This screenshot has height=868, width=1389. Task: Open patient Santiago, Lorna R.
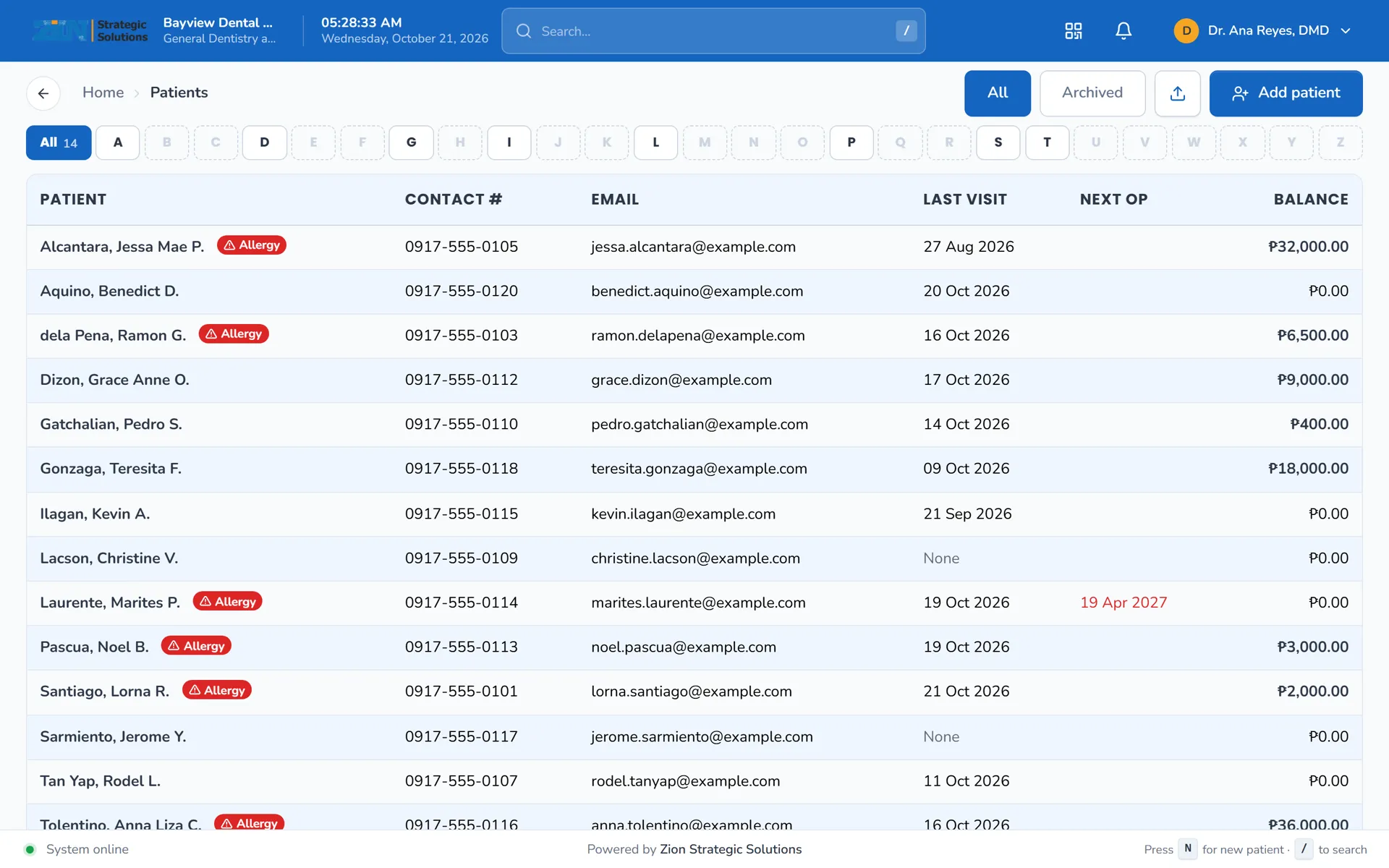tap(104, 692)
